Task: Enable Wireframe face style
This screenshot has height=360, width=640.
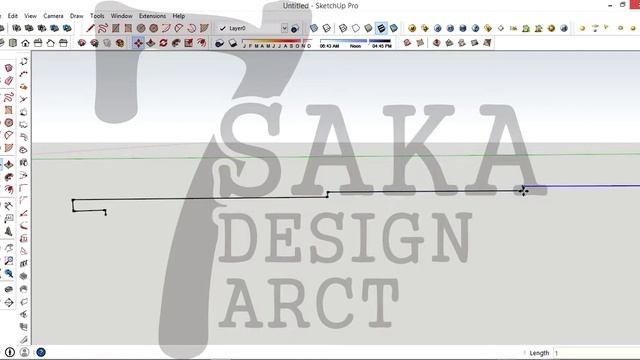Action: coord(343,28)
